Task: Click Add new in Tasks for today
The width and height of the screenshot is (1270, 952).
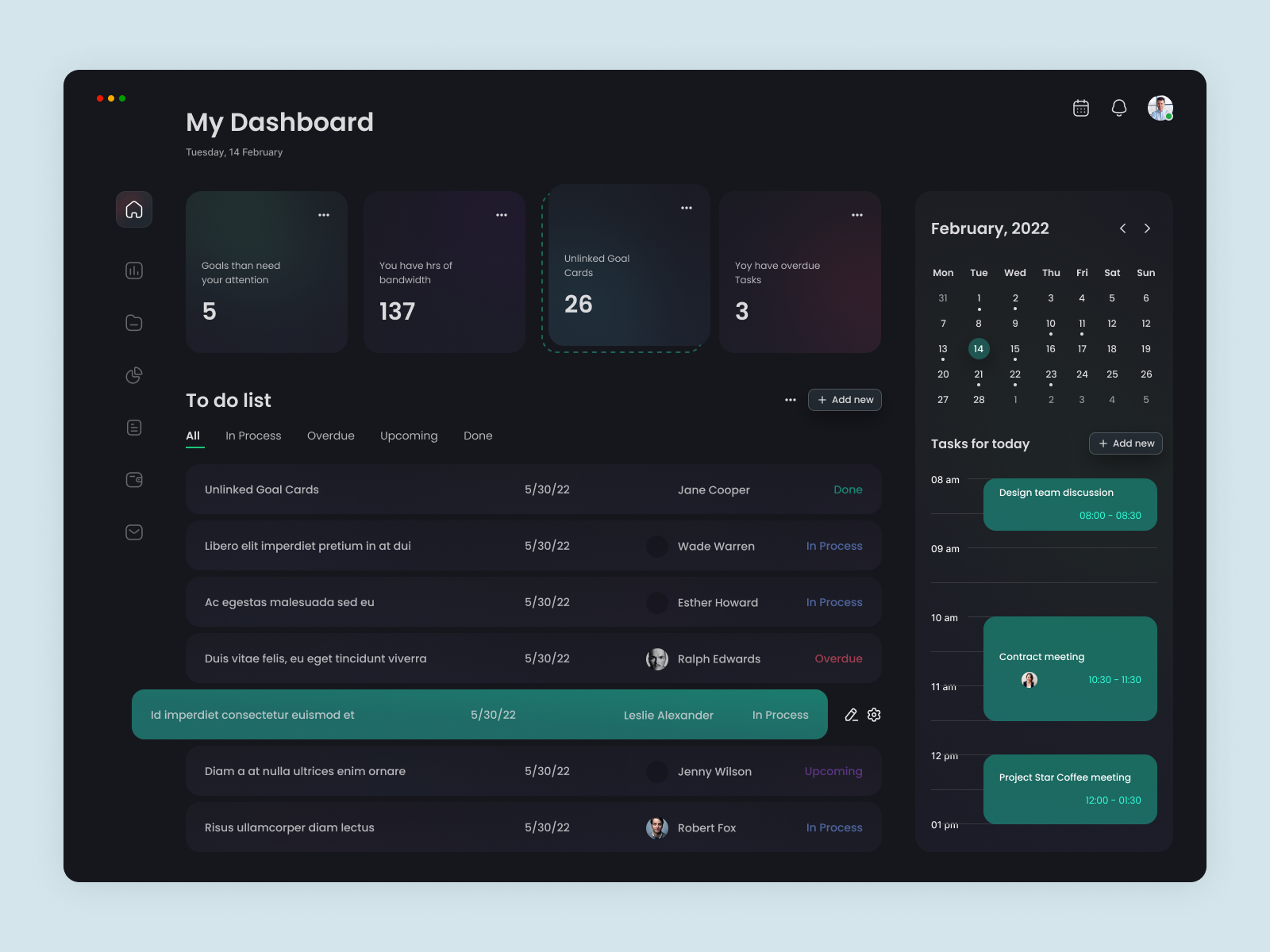Action: click(x=1126, y=443)
